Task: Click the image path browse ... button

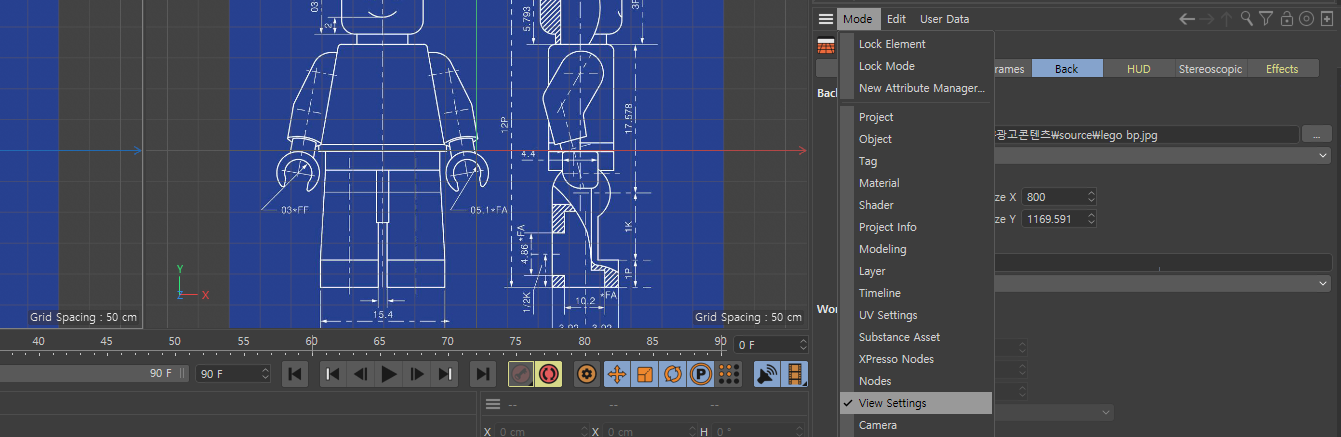Action: (1316, 134)
